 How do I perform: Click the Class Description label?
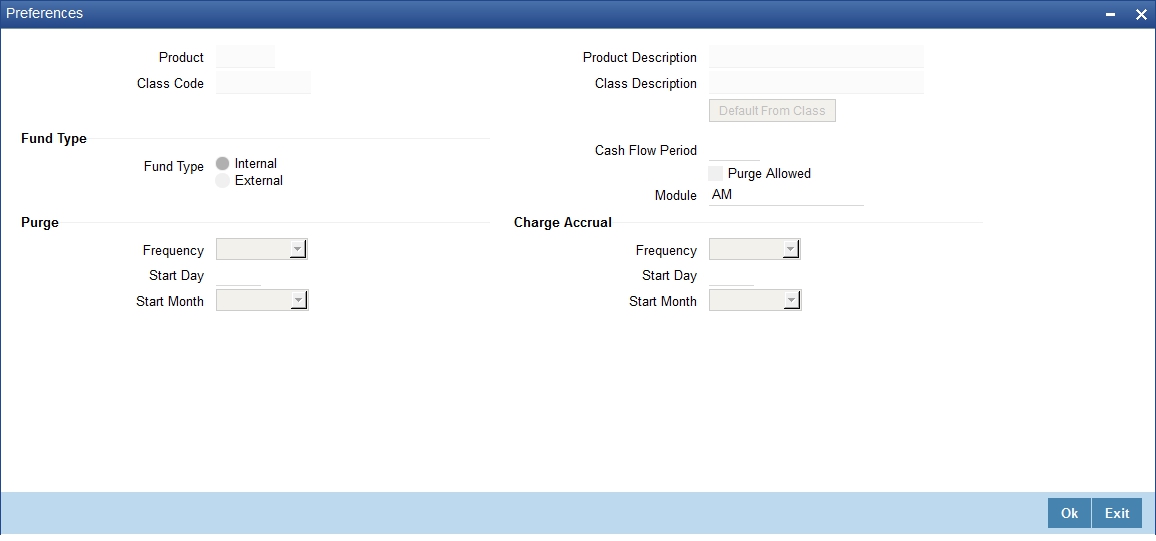pos(646,84)
